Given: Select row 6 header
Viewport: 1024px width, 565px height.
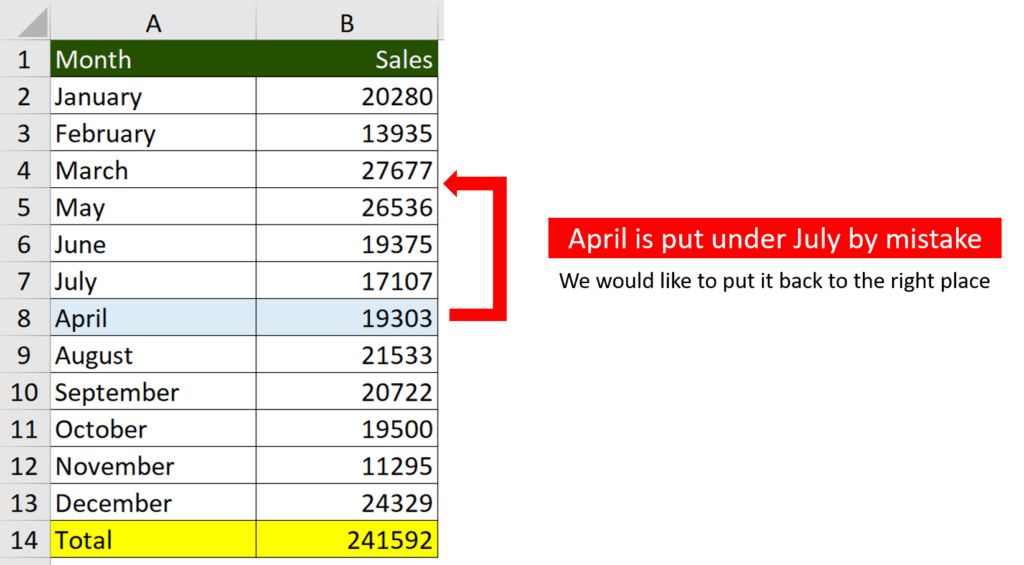Looking at the screenshot, I should pyautogui.click(x=24, y=244).
